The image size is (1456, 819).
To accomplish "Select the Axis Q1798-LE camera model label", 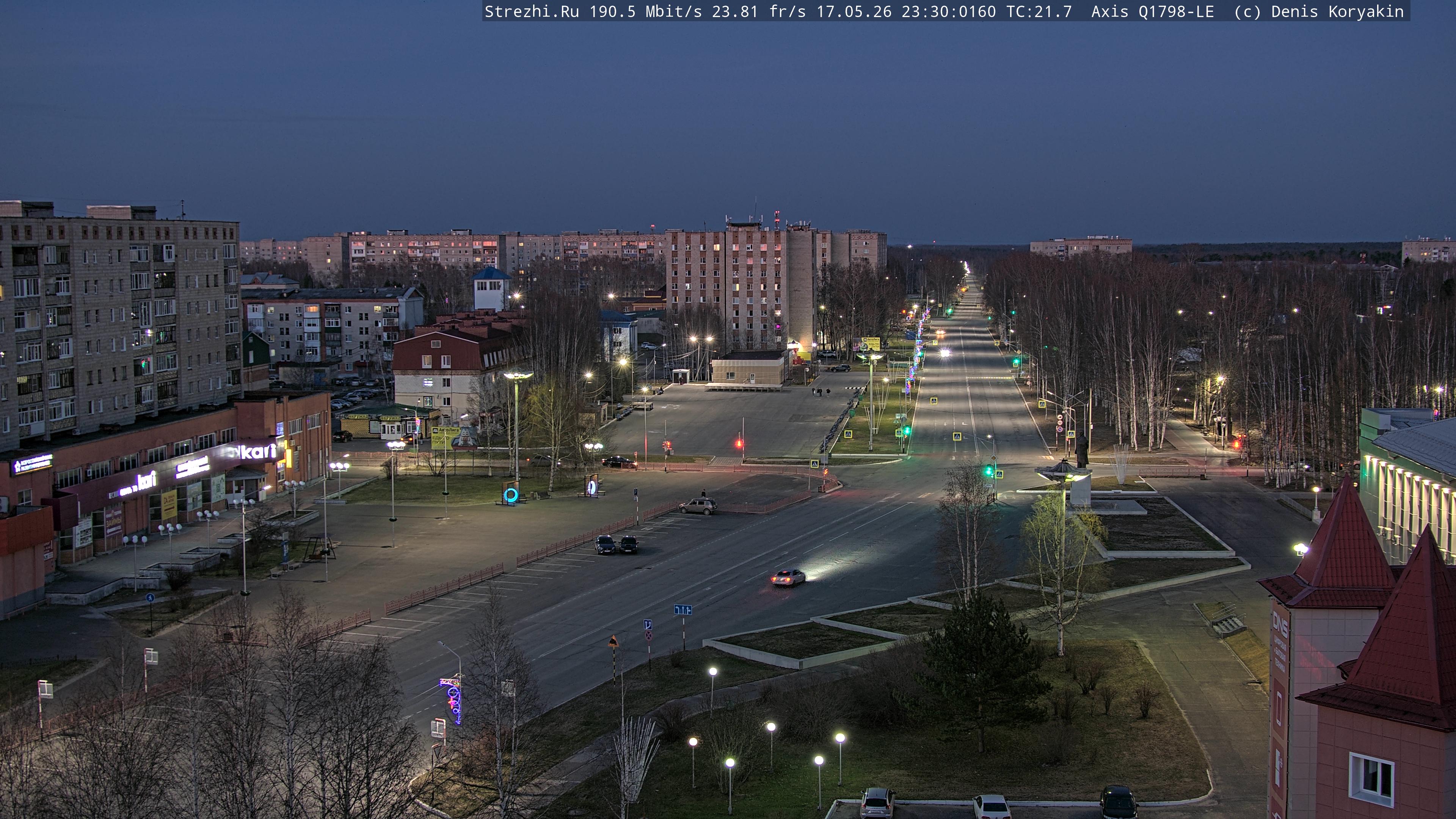I will pyautogui.click(x=1153, y=11).
